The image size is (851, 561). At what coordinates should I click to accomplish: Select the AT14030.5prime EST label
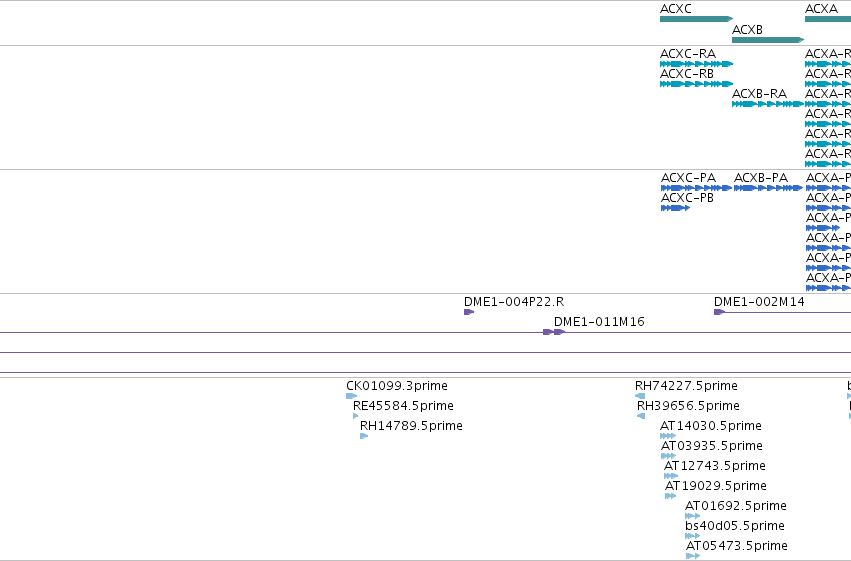click(711, 426)
